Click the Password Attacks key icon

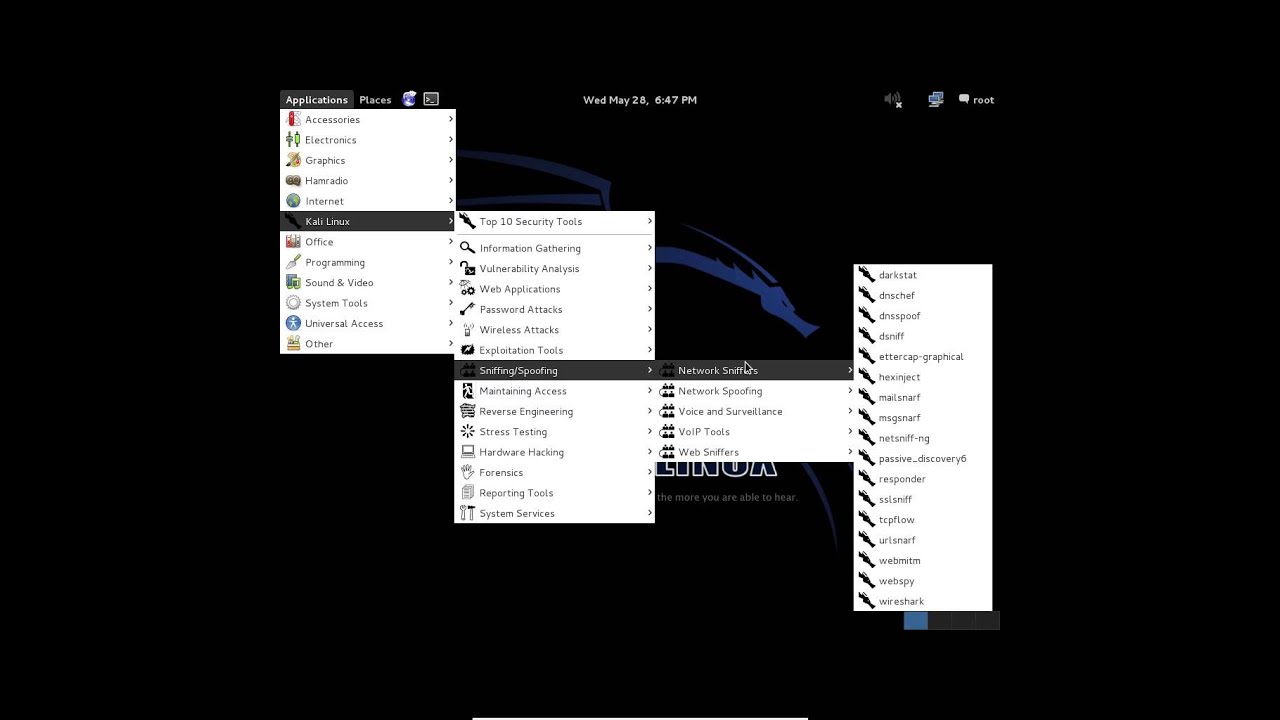467,309
